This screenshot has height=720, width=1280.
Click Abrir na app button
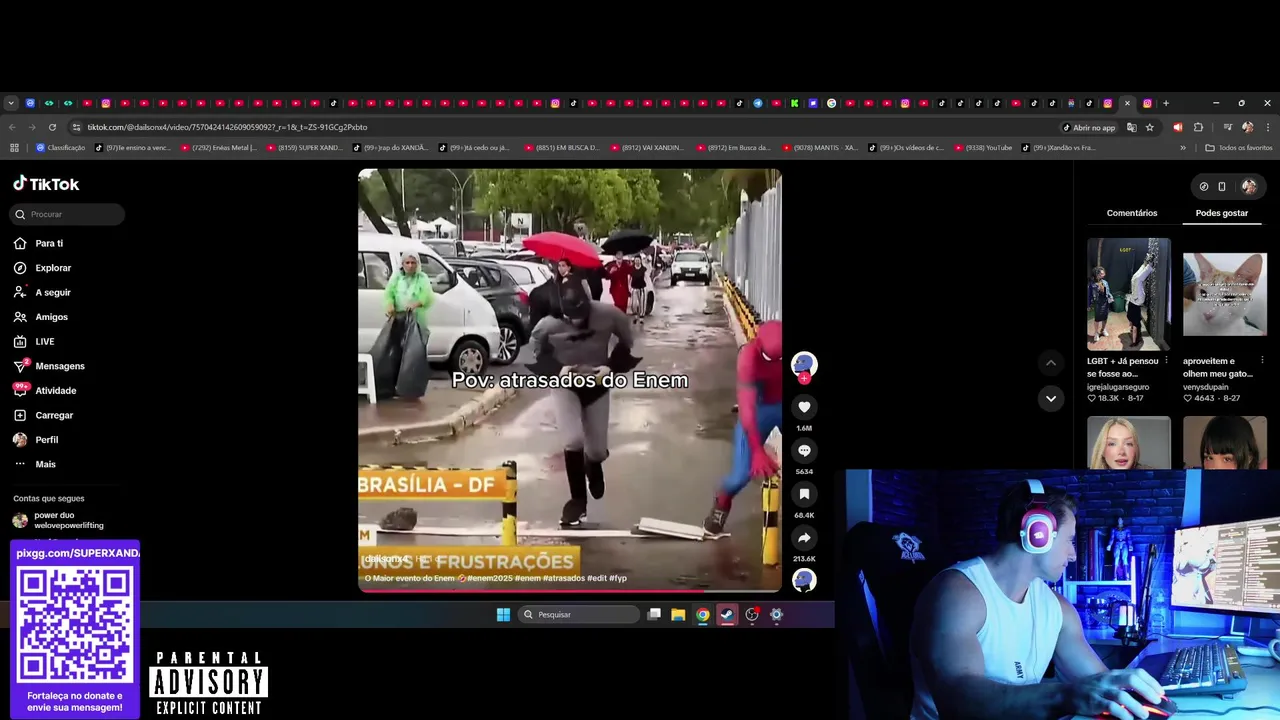click(x=1089, y=127)
